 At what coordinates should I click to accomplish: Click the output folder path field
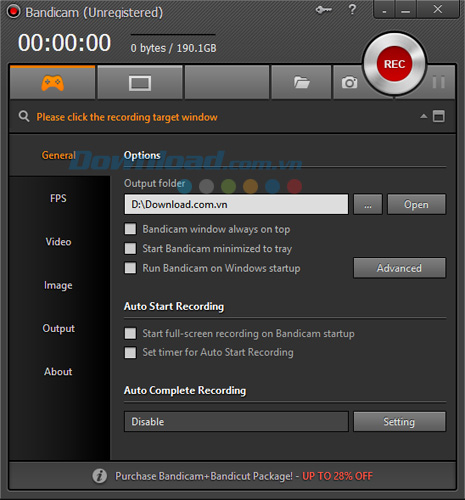(236, 204)
